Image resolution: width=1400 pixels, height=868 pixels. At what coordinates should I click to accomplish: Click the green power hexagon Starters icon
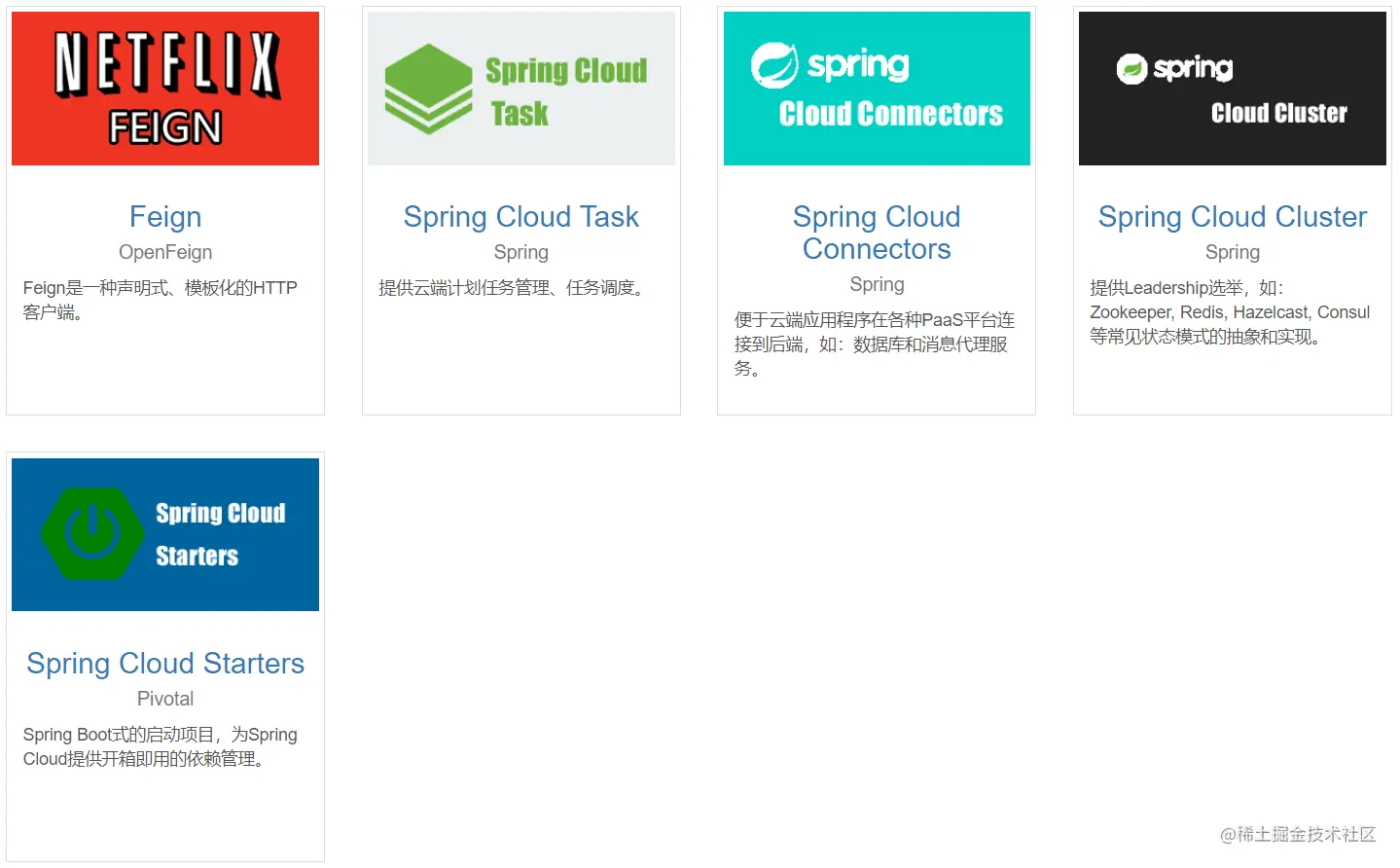pos(92,533)
